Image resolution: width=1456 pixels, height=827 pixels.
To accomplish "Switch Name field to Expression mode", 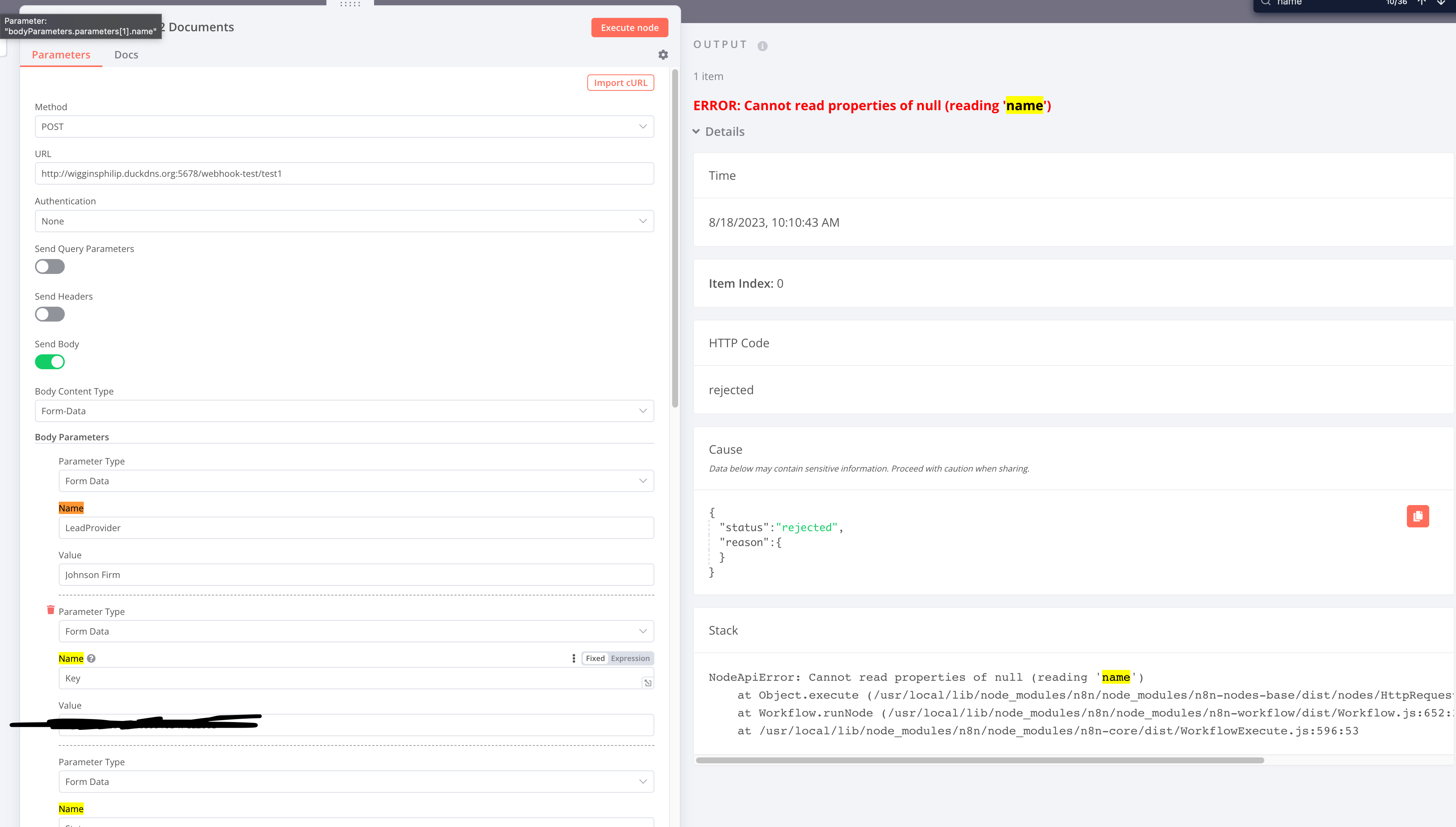I will point(630,658).
